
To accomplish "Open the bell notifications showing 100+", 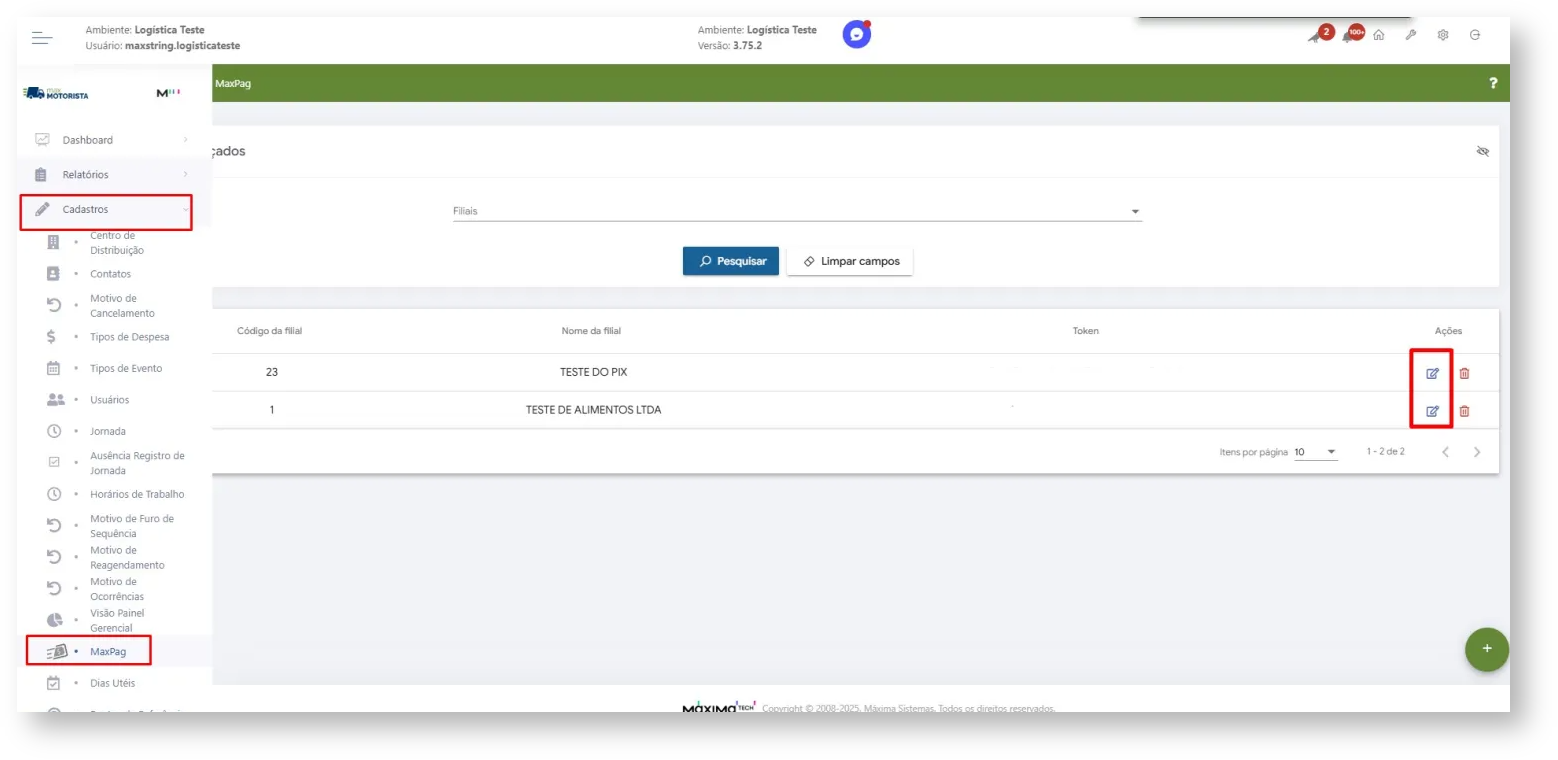I will [x=1352, y=35].
